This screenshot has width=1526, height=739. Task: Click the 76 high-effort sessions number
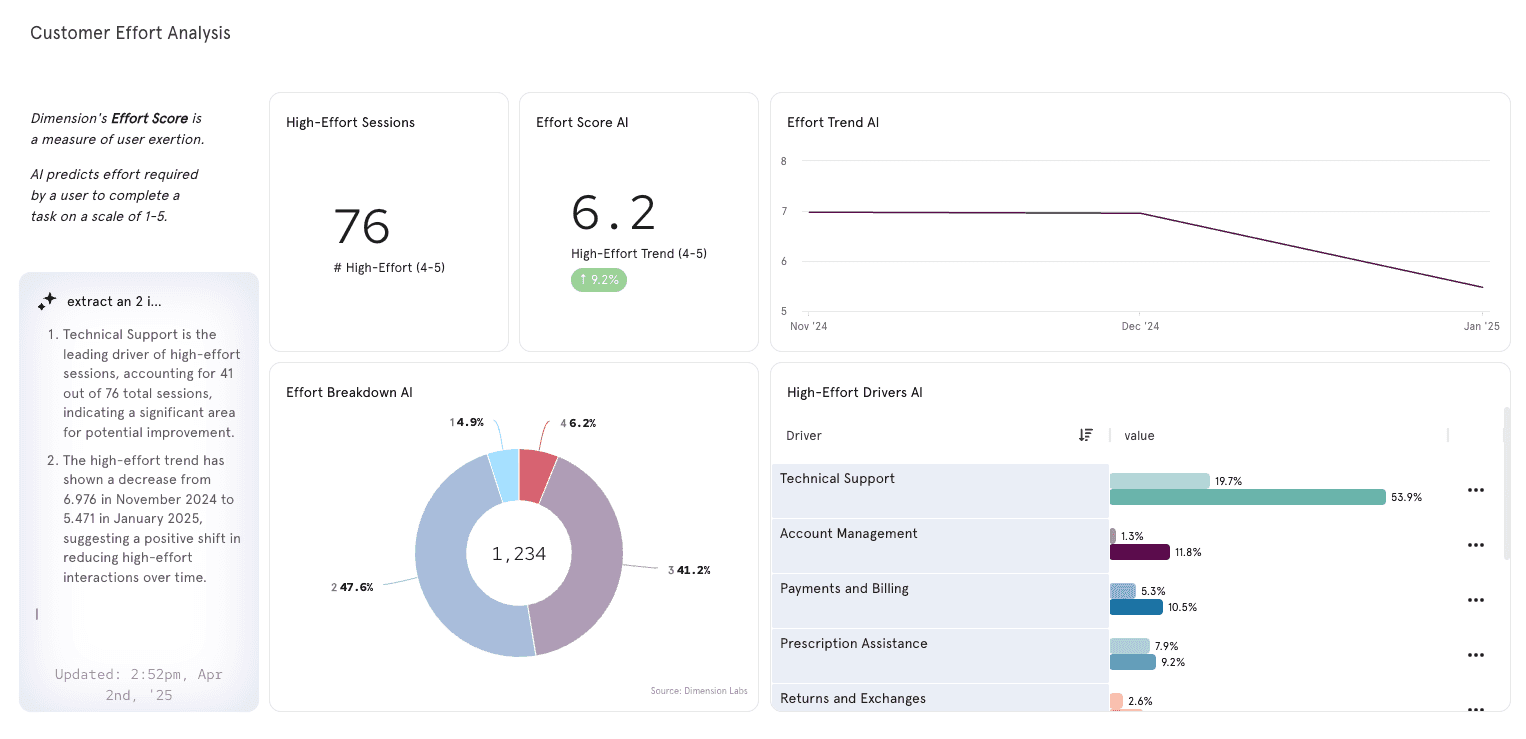point(361,226)
